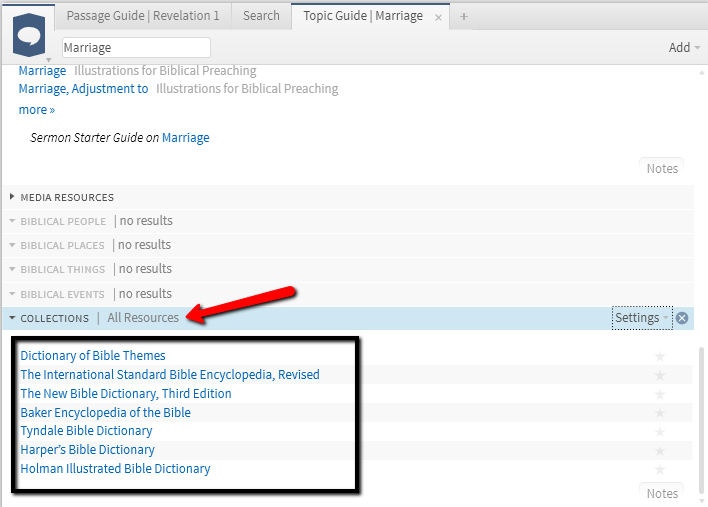Screen dimensions: 708x507
Task: Close the Topic Guide Marriage tab
Action: tap(438, 18)
